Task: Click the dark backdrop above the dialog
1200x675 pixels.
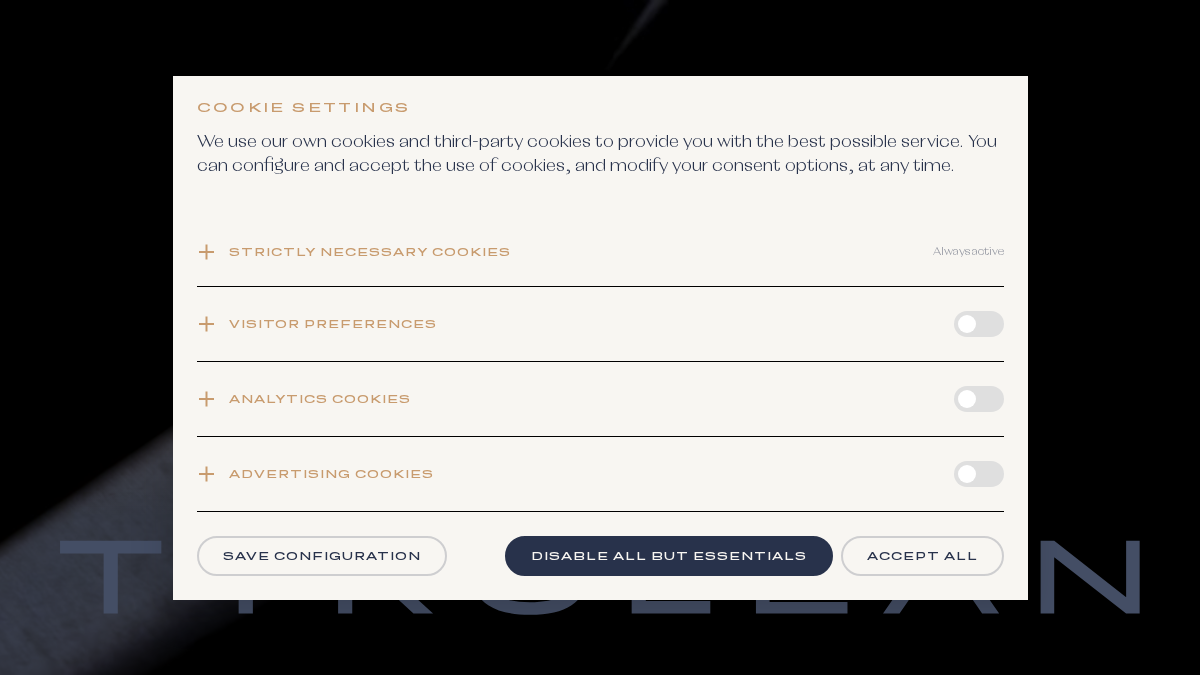Action: tap(600, 37)
